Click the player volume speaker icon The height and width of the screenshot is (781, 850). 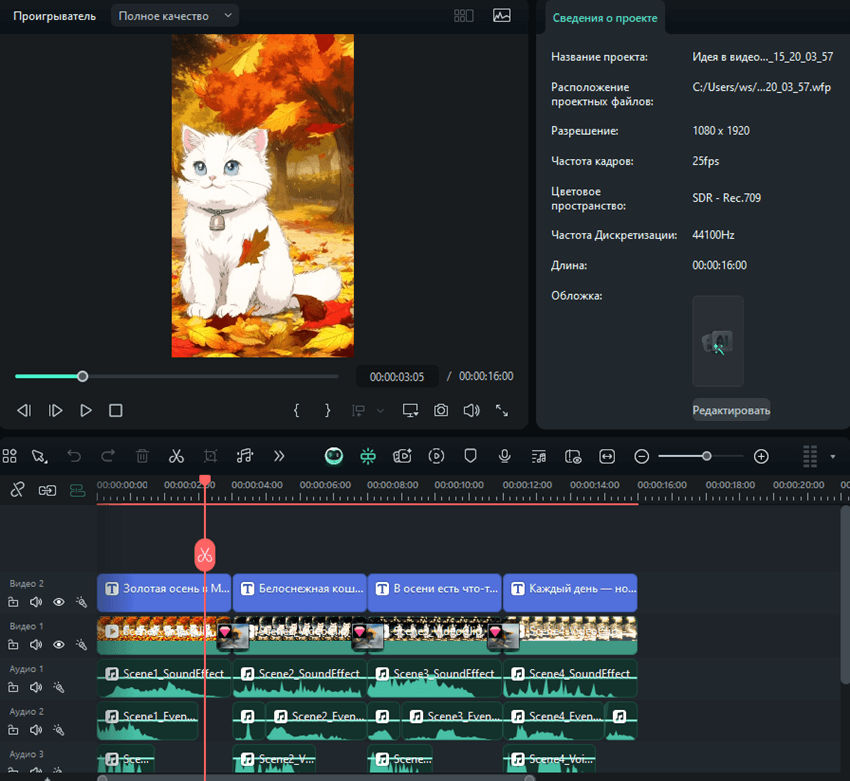point(471,410)
